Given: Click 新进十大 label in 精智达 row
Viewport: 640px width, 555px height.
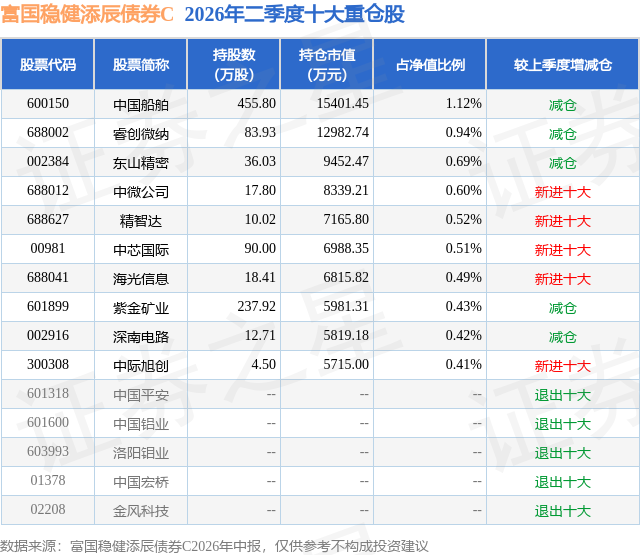Looking at the screenshot, I should pos(562,221).
